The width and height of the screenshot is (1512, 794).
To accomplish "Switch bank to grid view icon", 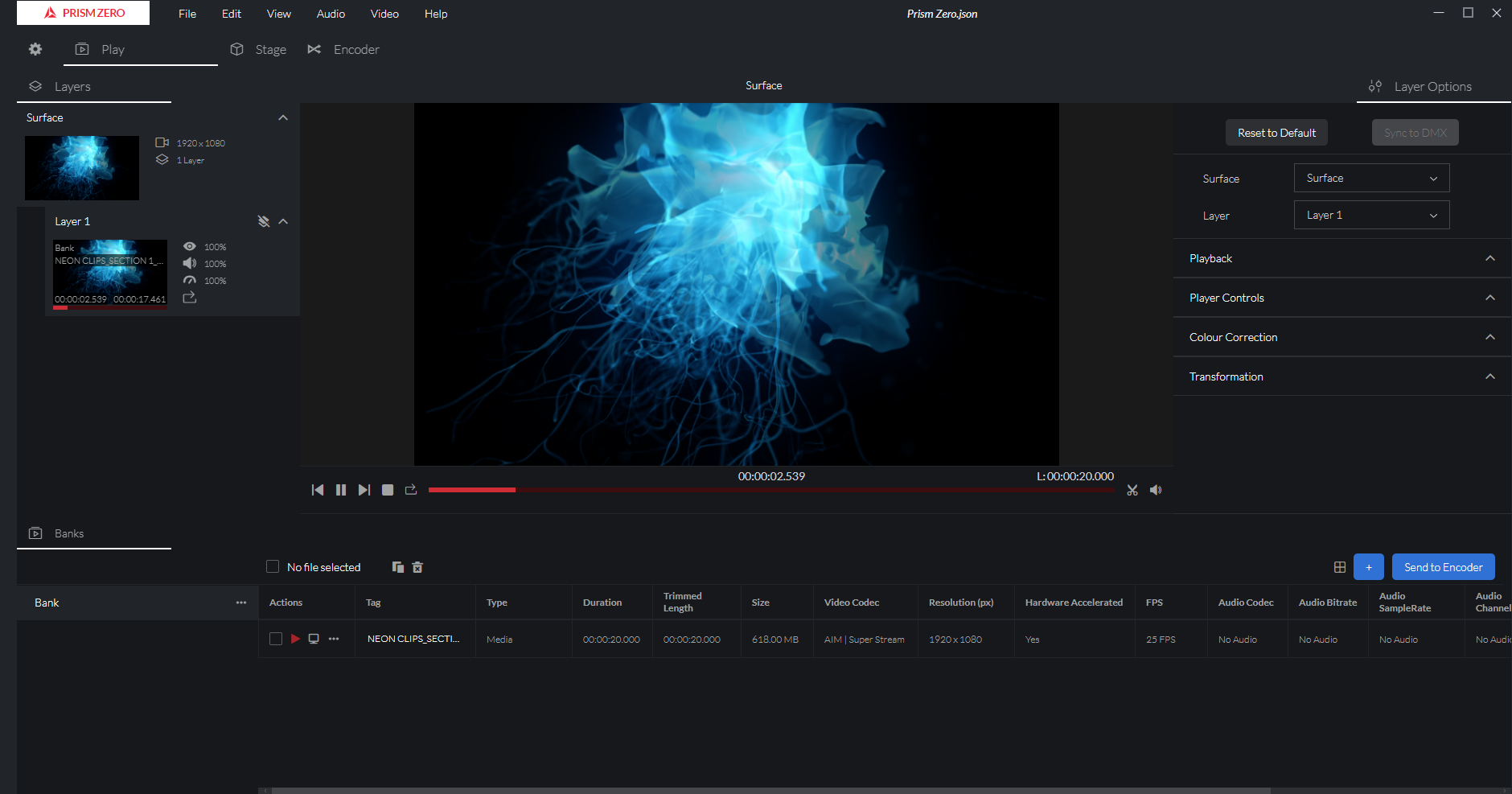I will (x=1340, y=567).
